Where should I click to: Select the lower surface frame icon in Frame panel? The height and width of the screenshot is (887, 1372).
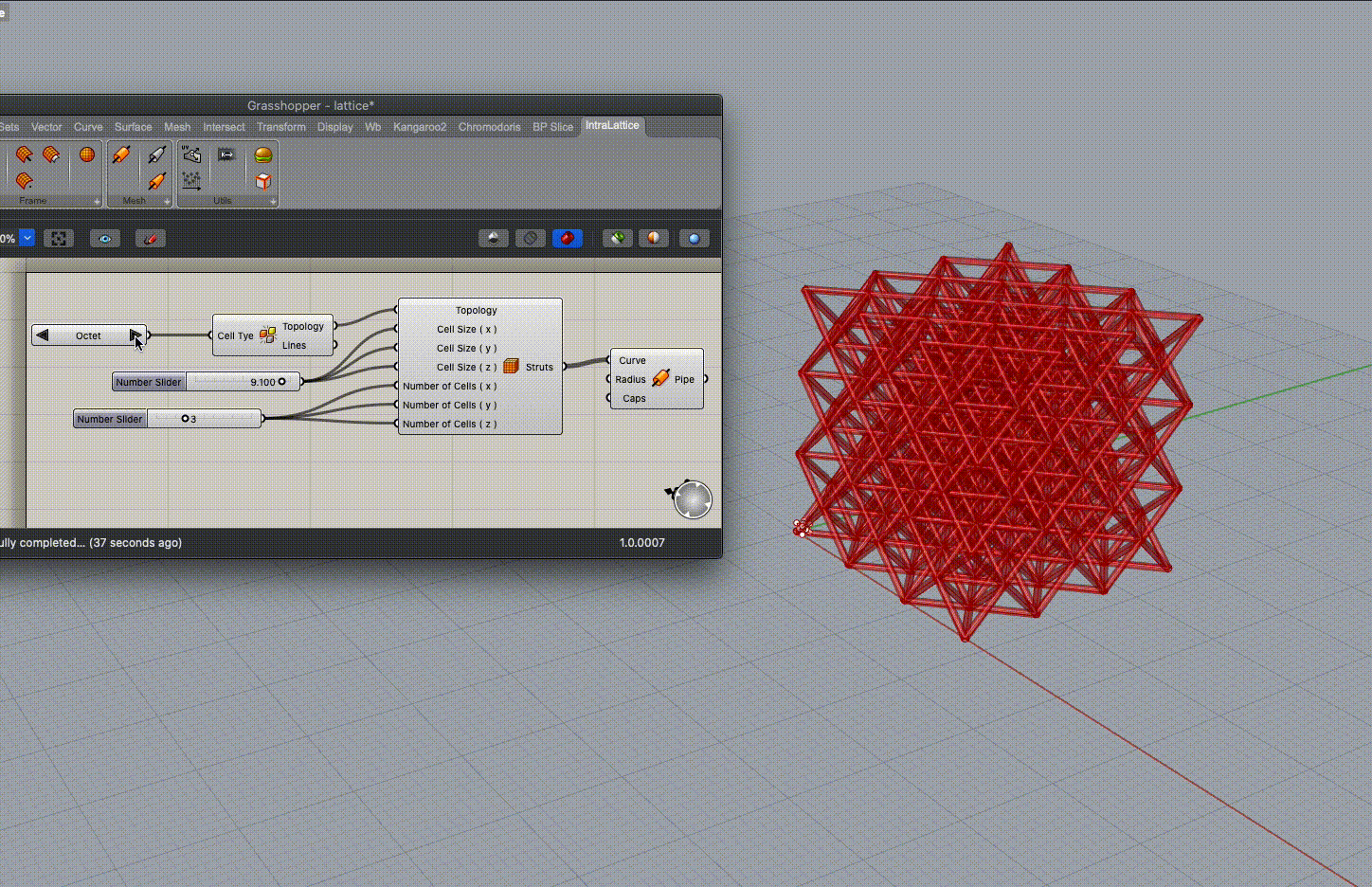pos(24,180)
